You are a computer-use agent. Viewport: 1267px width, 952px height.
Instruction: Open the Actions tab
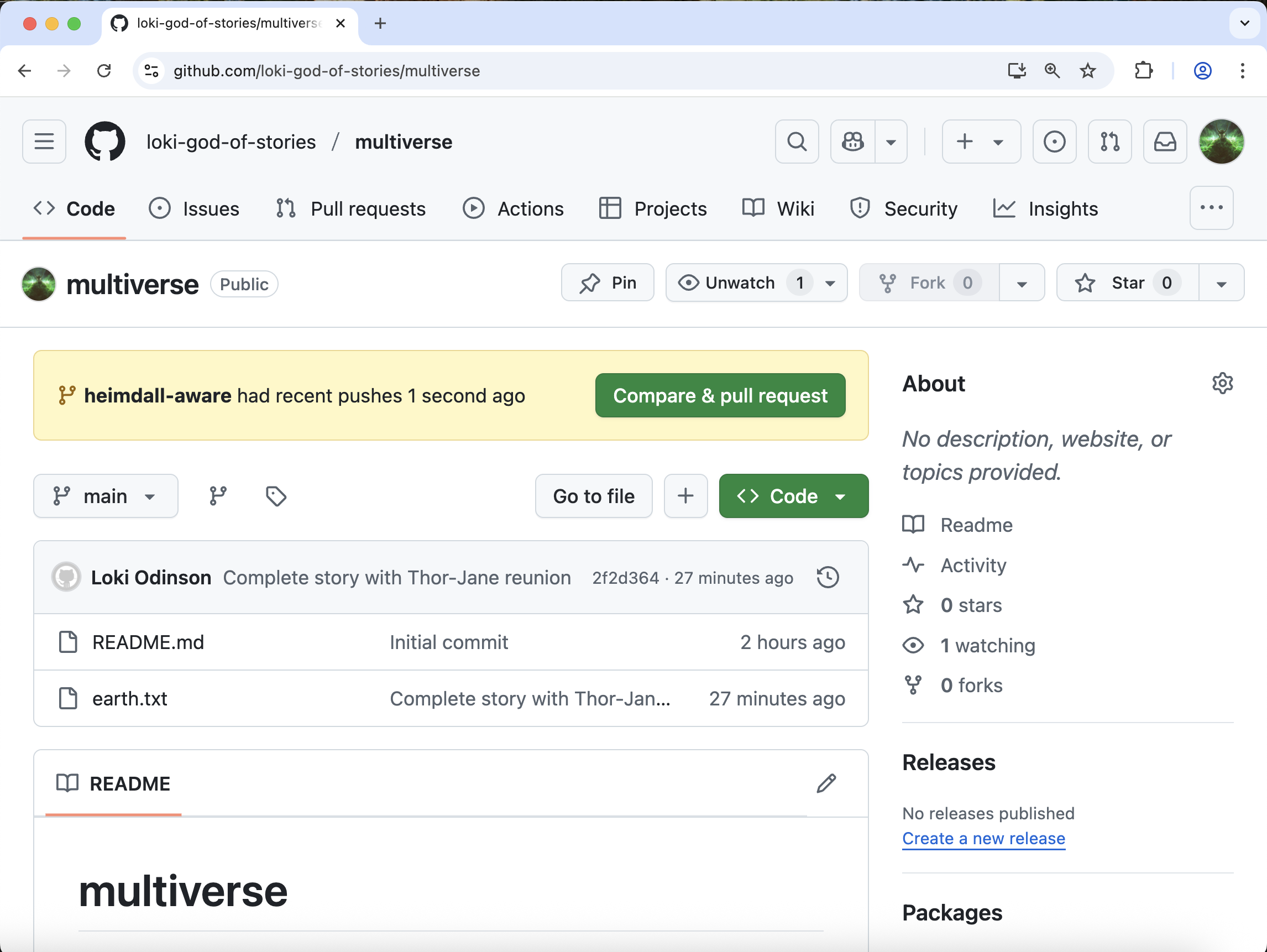click(512, 209)
